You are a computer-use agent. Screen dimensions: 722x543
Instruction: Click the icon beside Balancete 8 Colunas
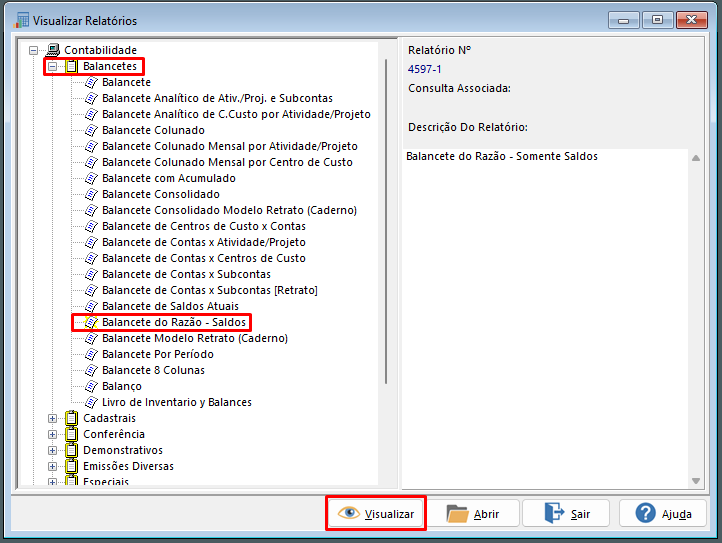click(x=91, y=370)
